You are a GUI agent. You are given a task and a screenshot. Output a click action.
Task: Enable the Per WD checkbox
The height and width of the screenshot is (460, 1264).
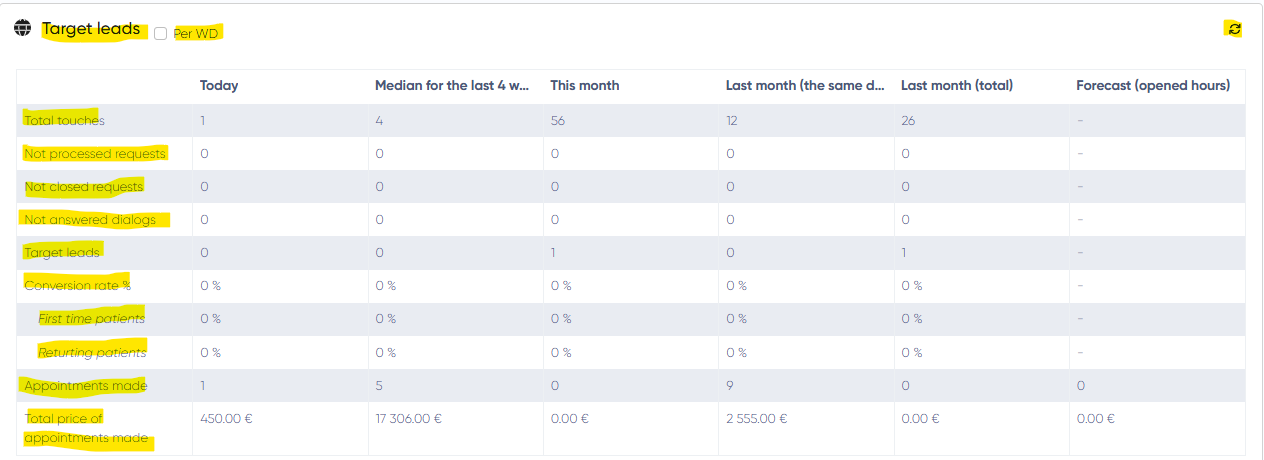[160, 34]
